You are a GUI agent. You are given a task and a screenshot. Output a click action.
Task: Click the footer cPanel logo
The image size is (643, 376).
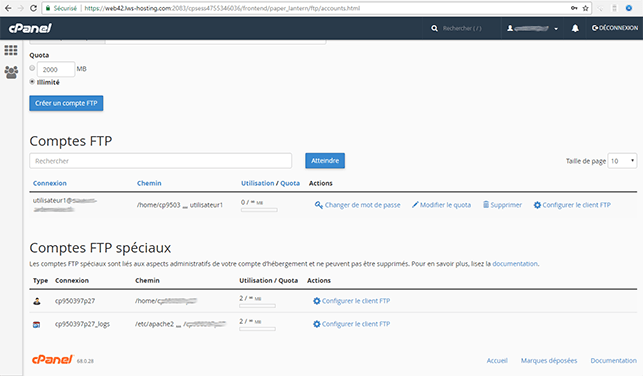[x=52, y=360]
